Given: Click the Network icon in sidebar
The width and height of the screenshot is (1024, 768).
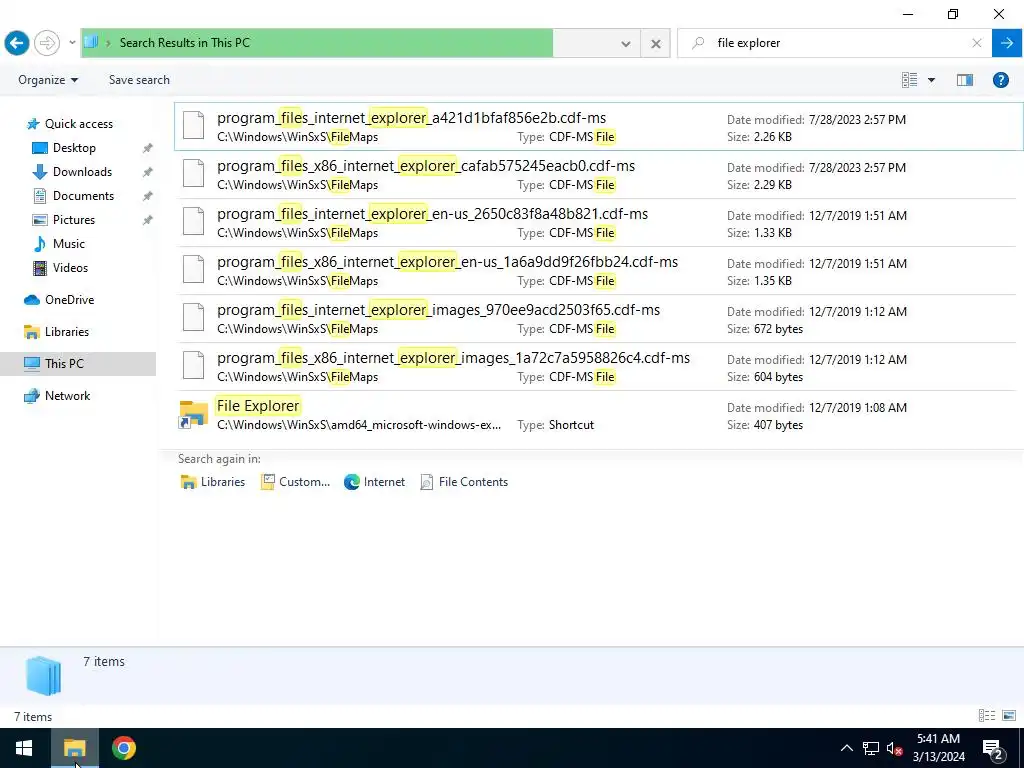Looking at the screenshot, I should point(32,396).
